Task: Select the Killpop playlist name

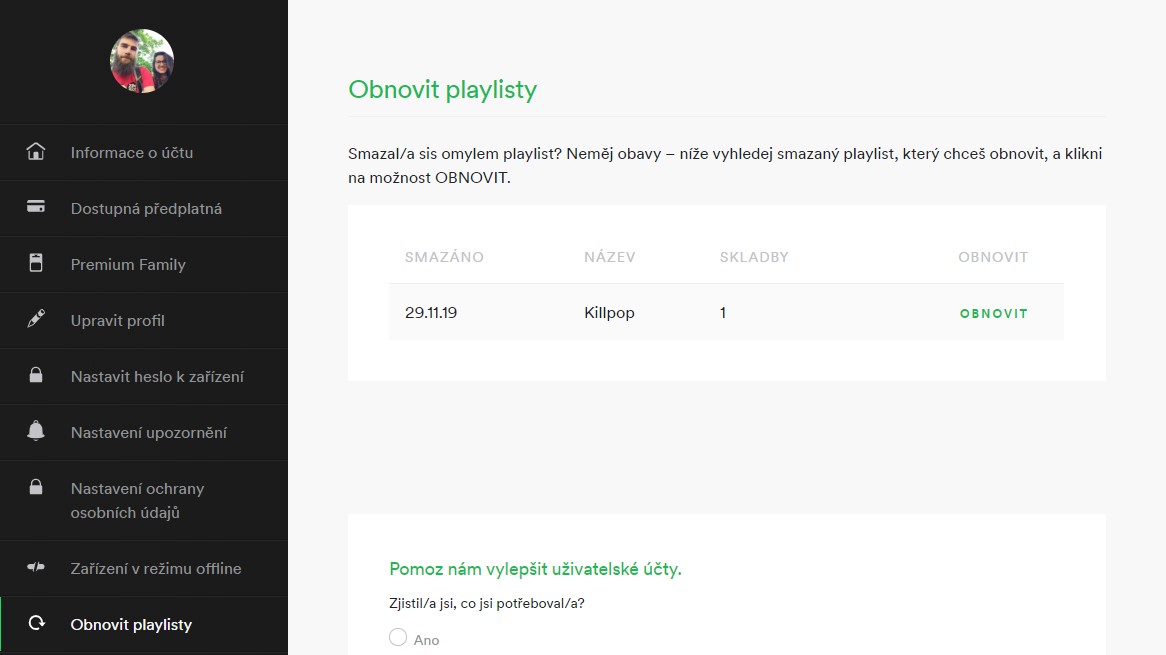Action: [609, 313]
